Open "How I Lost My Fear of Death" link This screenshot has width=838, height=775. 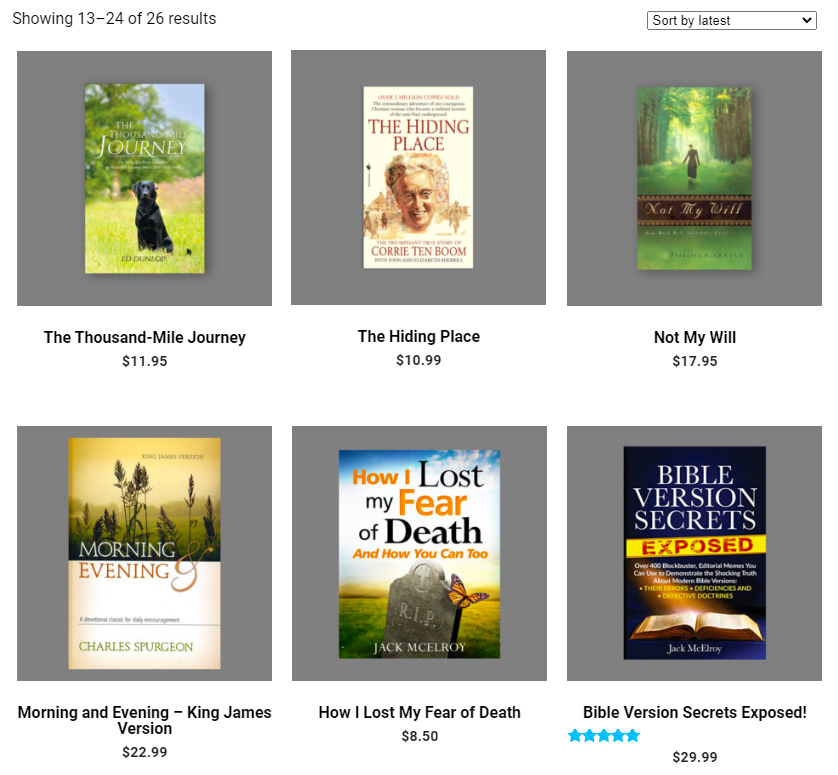pyautogui.click(x=418, y=712)
